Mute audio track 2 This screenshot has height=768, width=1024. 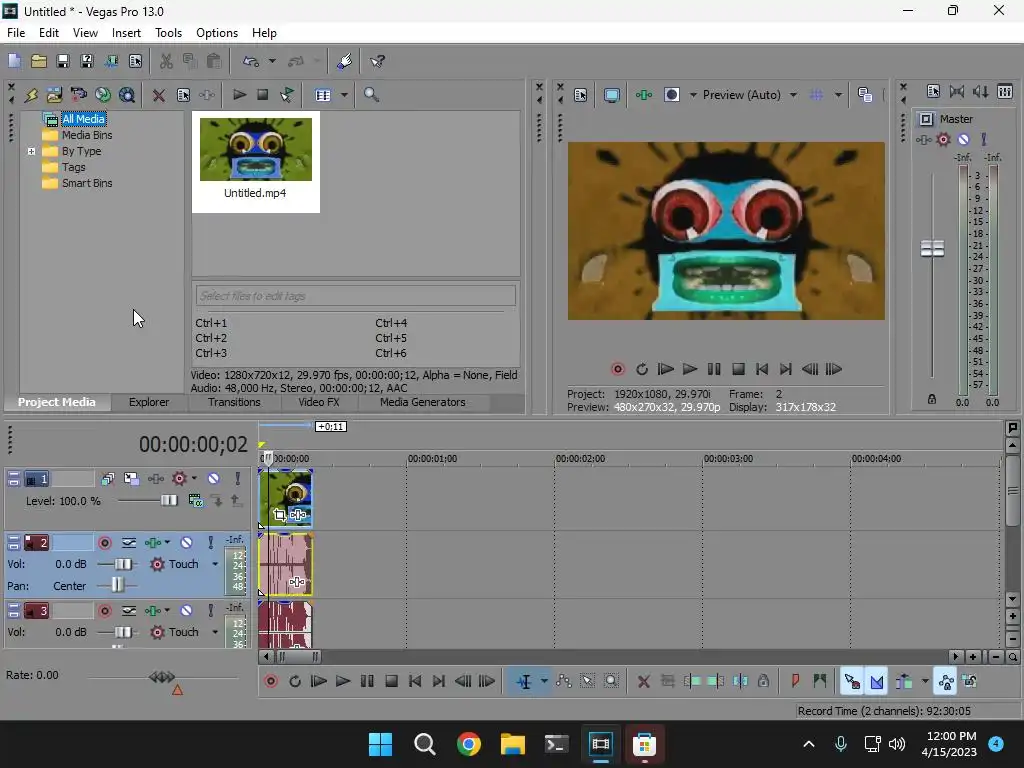pyautogui.click(x=186, y=543)
